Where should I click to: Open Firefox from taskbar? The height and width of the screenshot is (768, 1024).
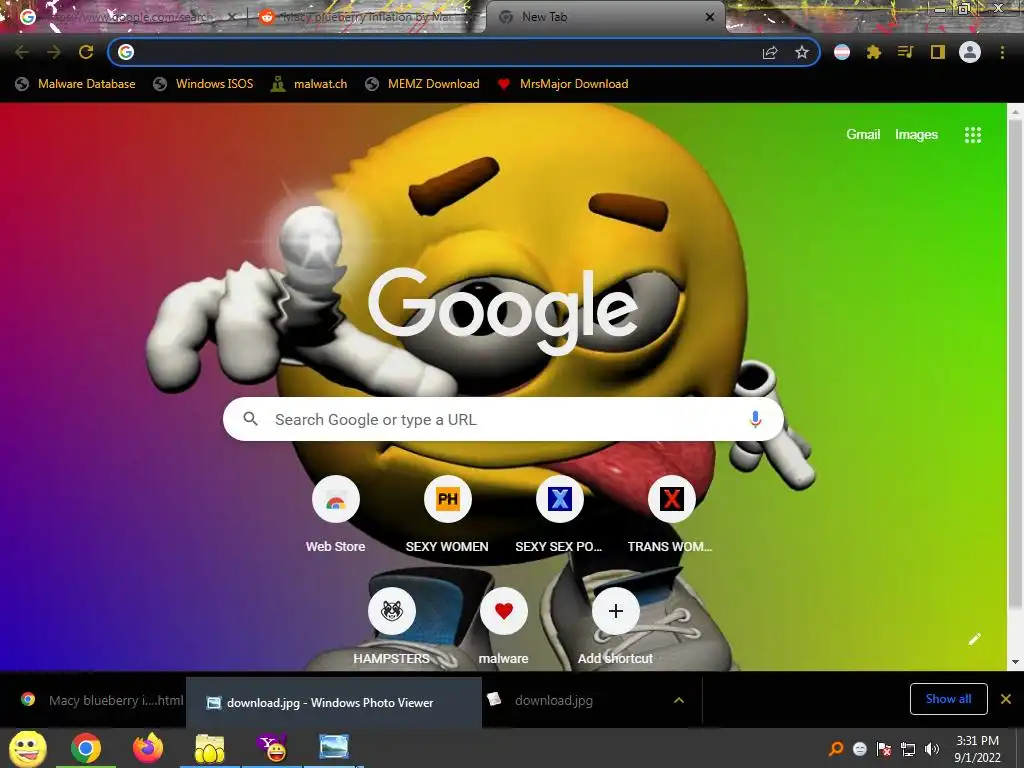[x=148, y=748]
